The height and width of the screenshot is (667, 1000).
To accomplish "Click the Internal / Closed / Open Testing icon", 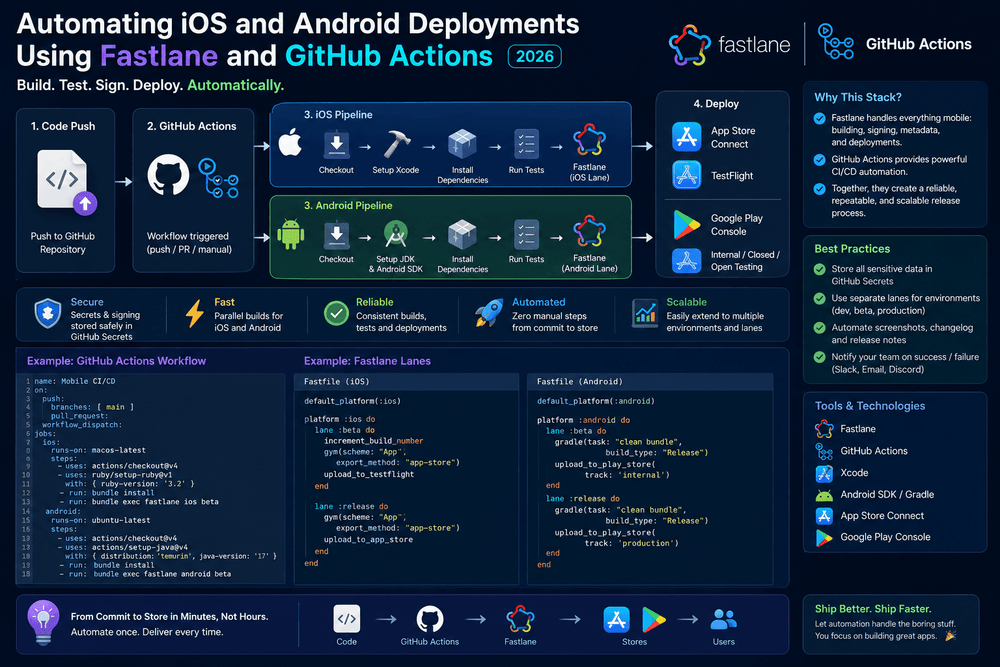I will [x=687, y=260].
